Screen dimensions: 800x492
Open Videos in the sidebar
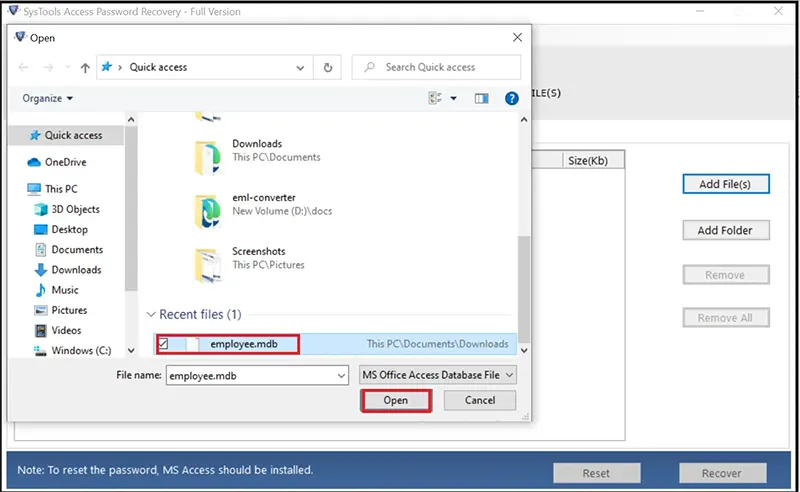(x=66, y=330)
